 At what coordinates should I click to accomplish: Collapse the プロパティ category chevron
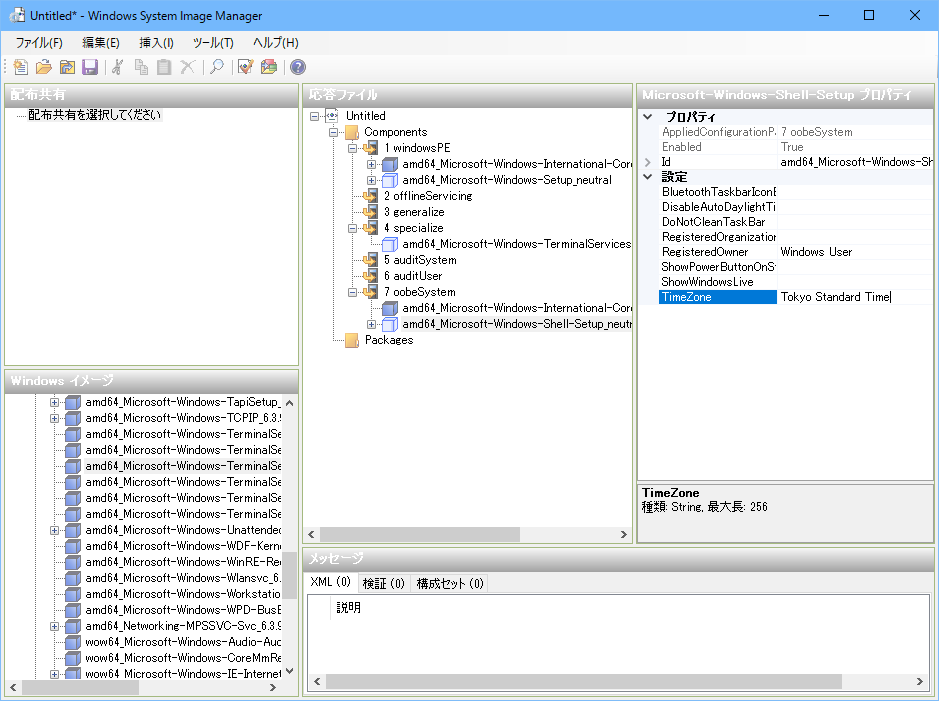click(x=647, y=117)
